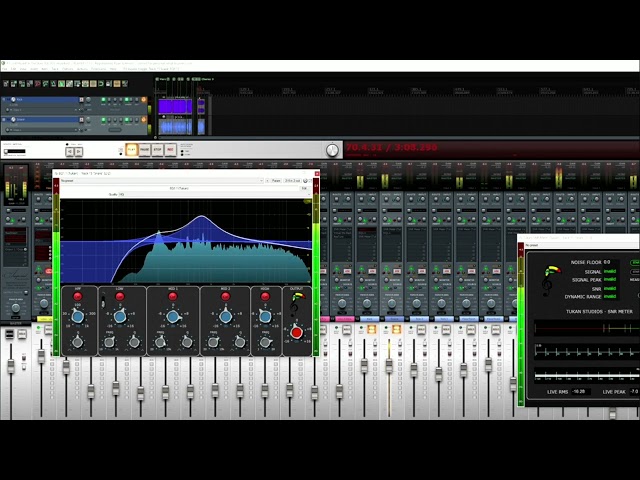Viewport: 640px width, 480px height.
Task: Click the MID 1 blue gain knob
Action: [173, 316]
